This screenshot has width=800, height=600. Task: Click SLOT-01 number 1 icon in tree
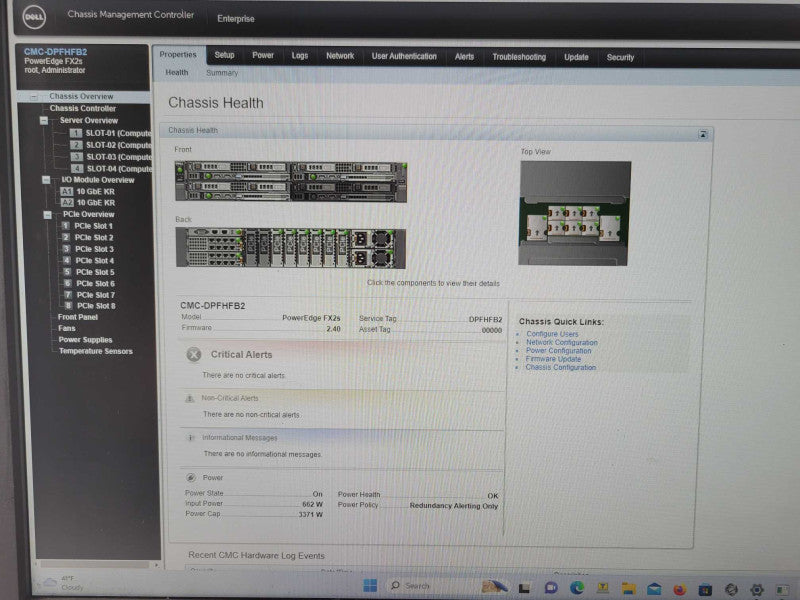pos(76,133)
